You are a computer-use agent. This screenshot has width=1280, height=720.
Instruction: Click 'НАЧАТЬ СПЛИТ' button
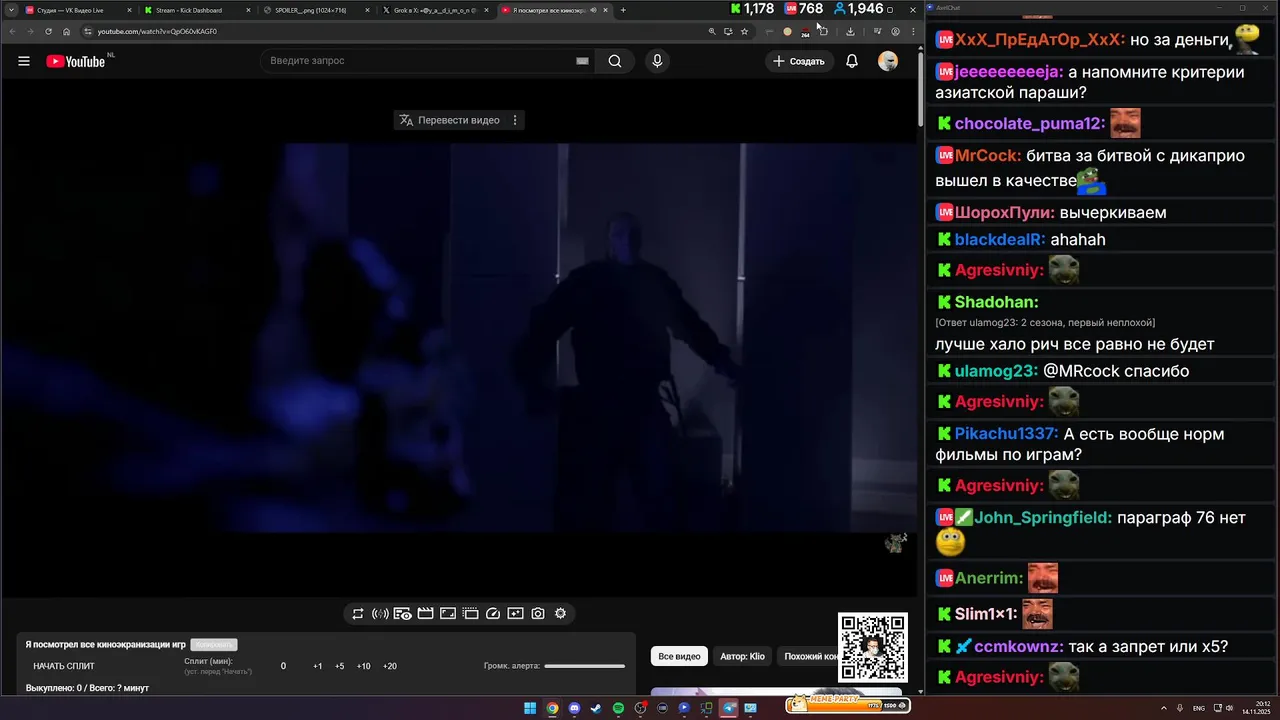[x=64, y=666]
